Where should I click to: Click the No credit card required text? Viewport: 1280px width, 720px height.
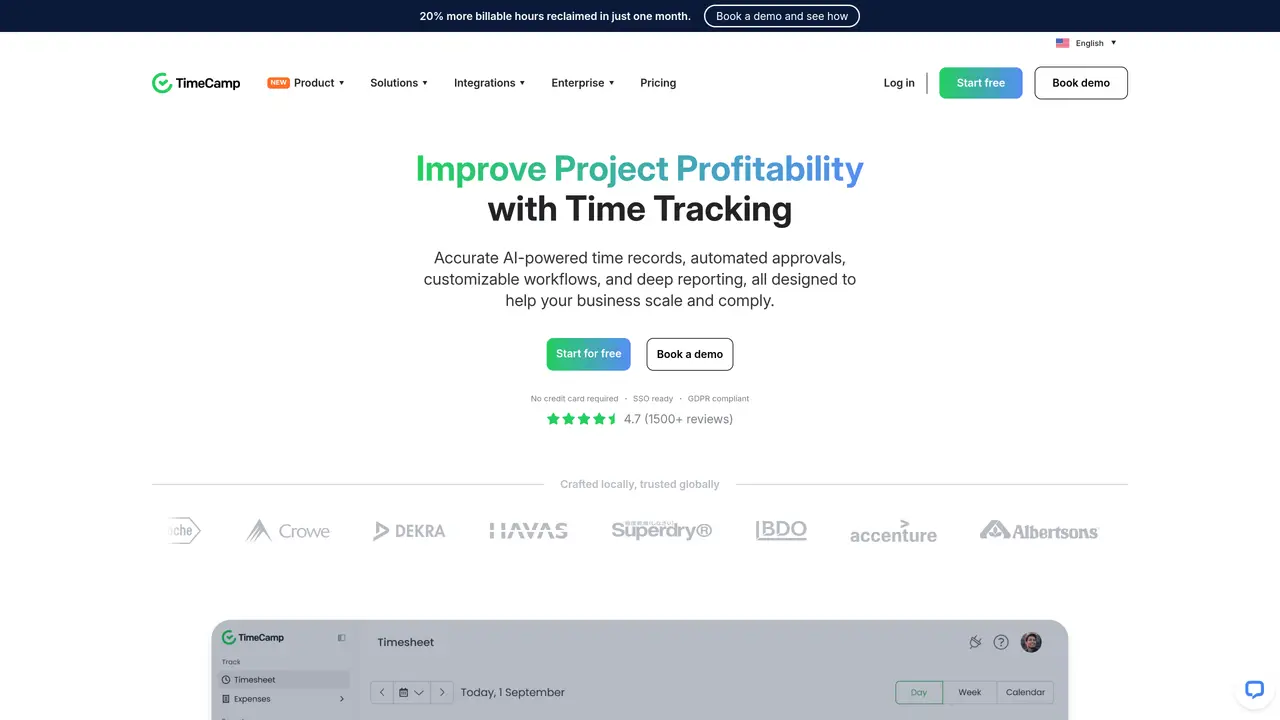[x=574, y=399]
